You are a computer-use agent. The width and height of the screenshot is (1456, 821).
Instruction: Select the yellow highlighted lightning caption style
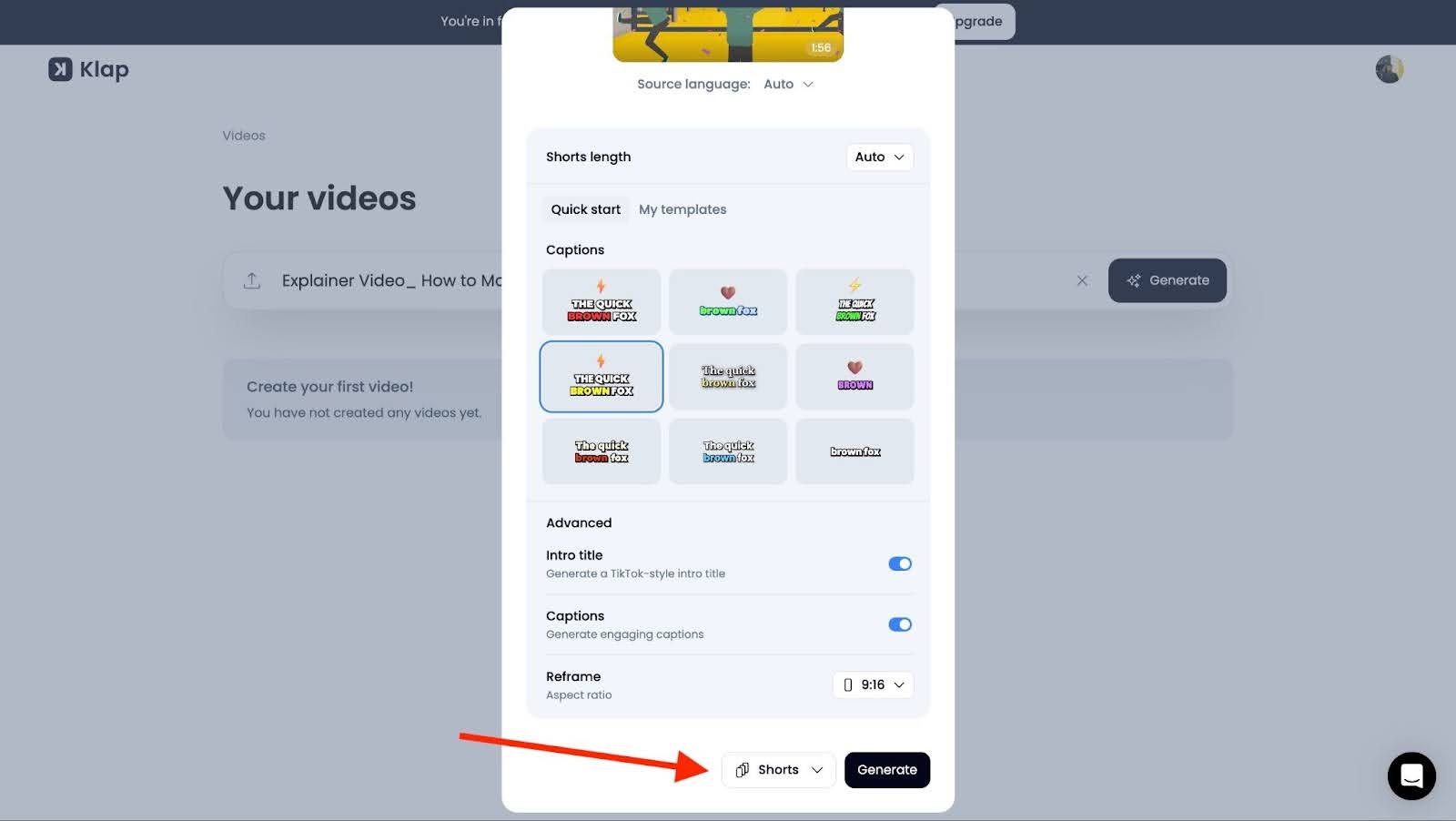point(602,377)
